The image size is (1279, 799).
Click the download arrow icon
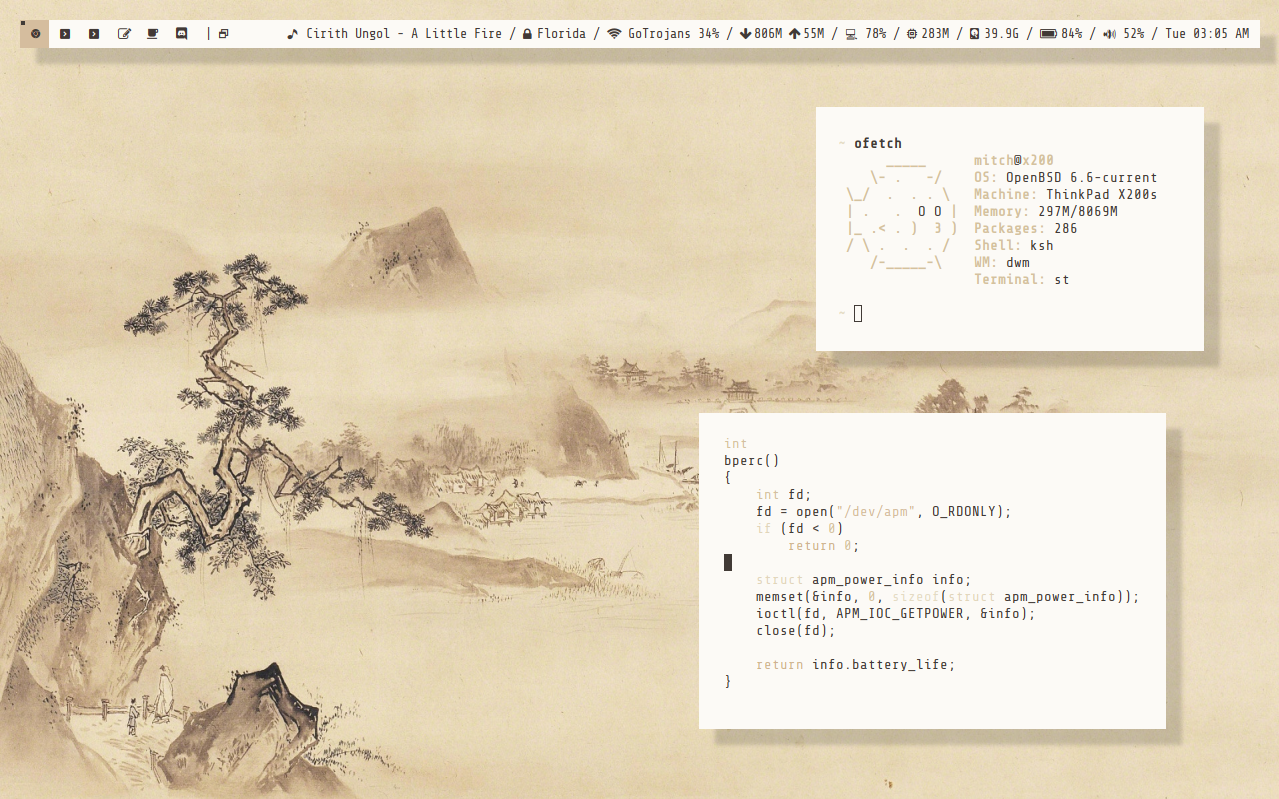(745, 34)
